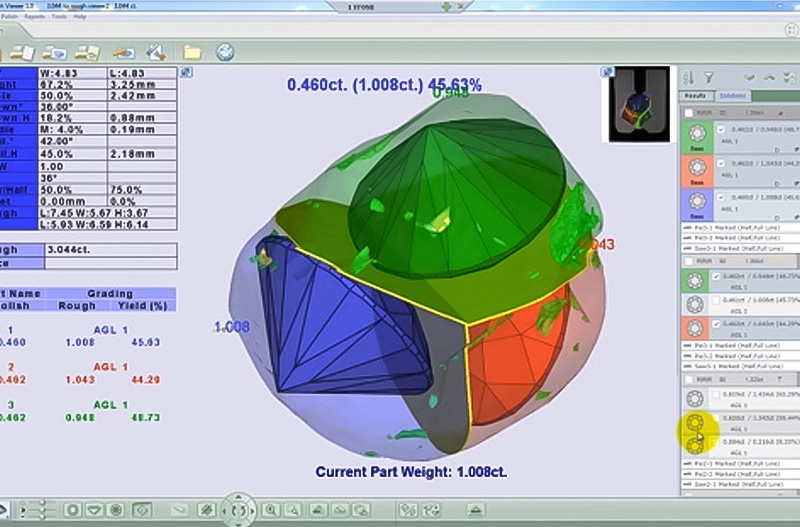Click the blue-background solution diamond icon
Image resolution: width=800 pixels, height=527 pixels.
697,204
